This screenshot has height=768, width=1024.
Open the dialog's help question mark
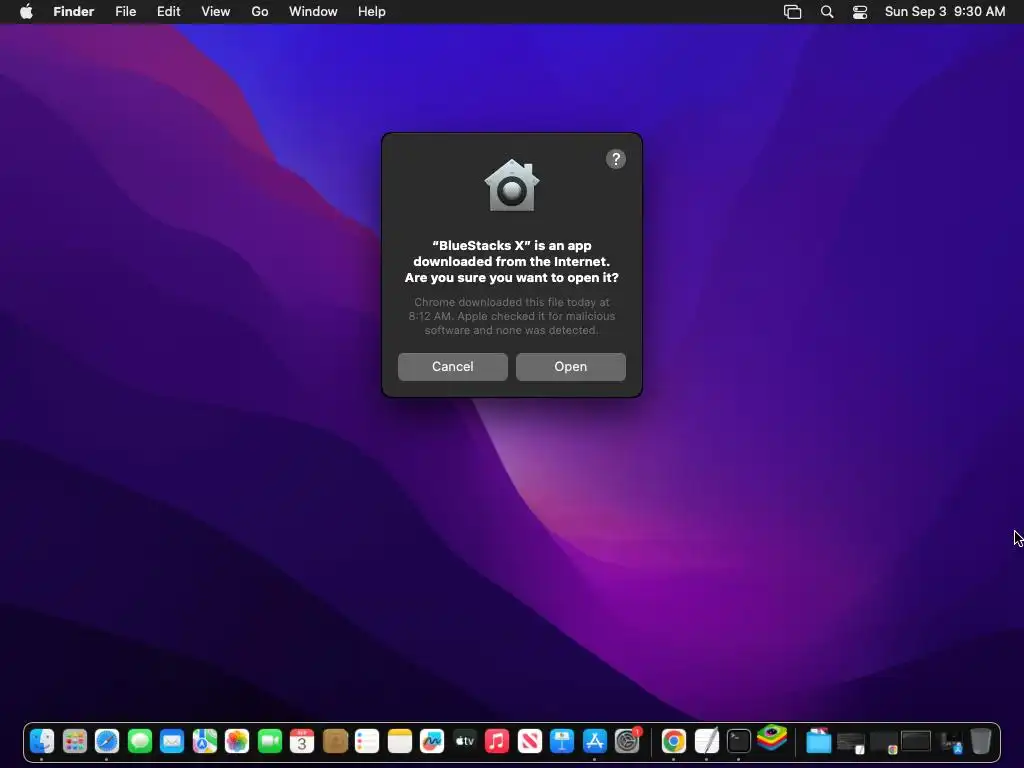tap(615, 159)
